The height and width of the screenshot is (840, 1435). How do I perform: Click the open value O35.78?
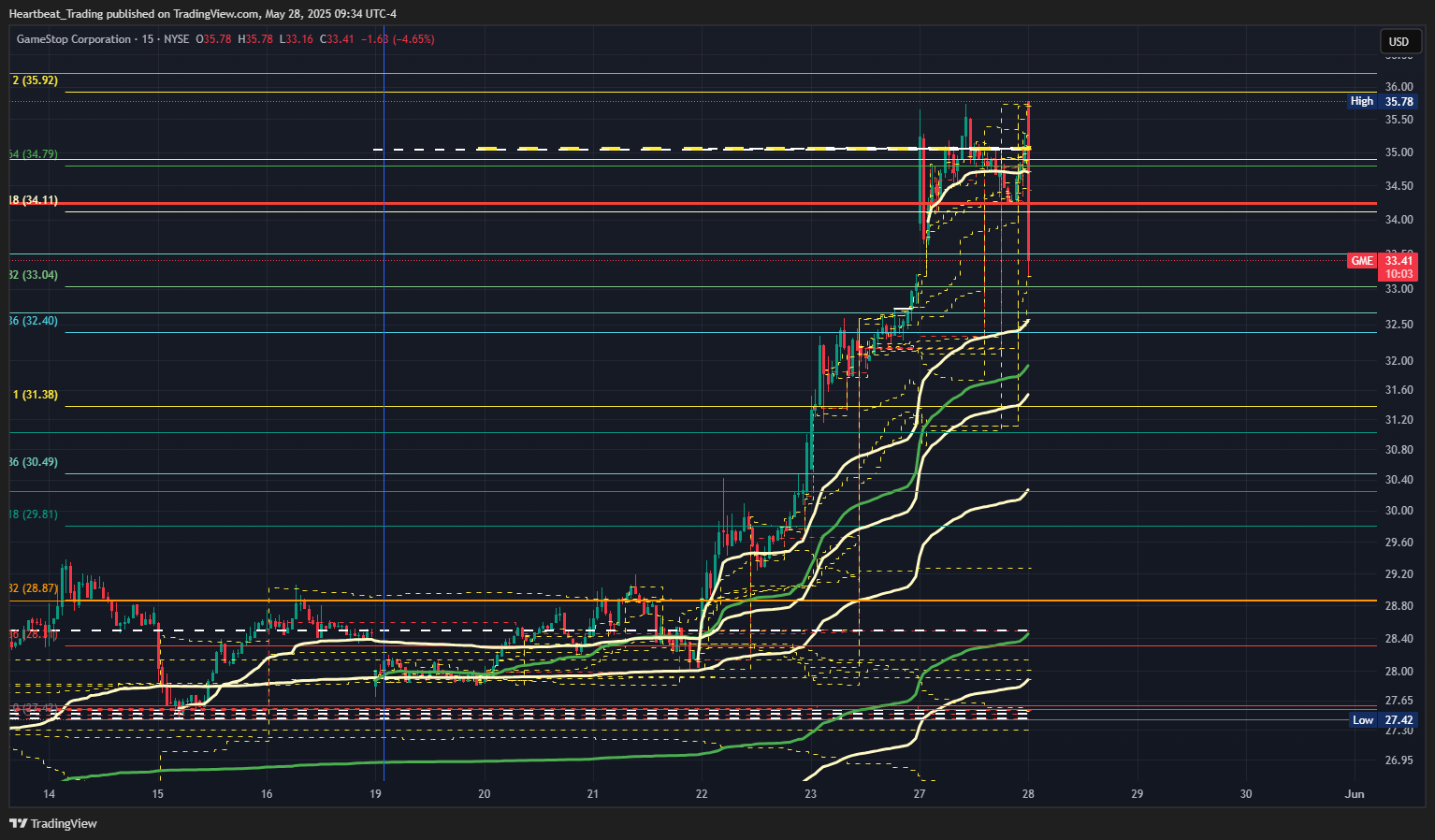click(x=213, y=39)
